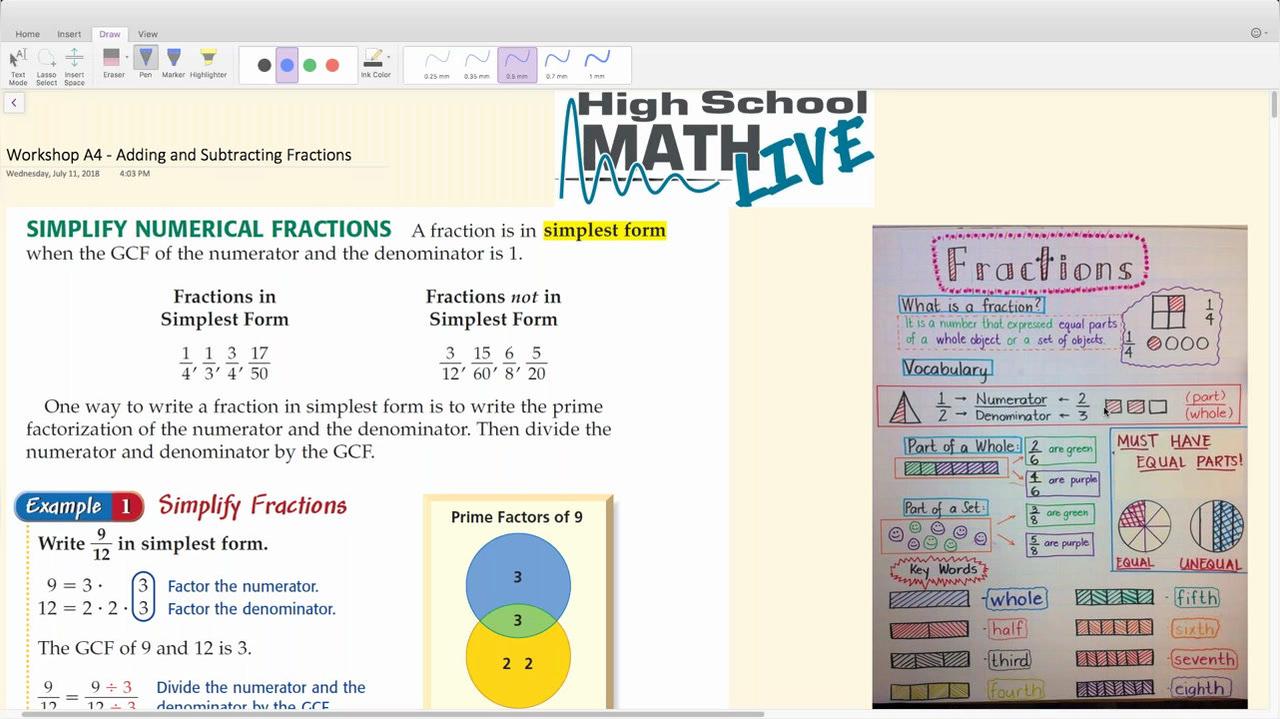The height and width of the screenshot is (719, 1280).
Task: Click the Fractions anchor chart image
Action: [x=1059, y=466]
